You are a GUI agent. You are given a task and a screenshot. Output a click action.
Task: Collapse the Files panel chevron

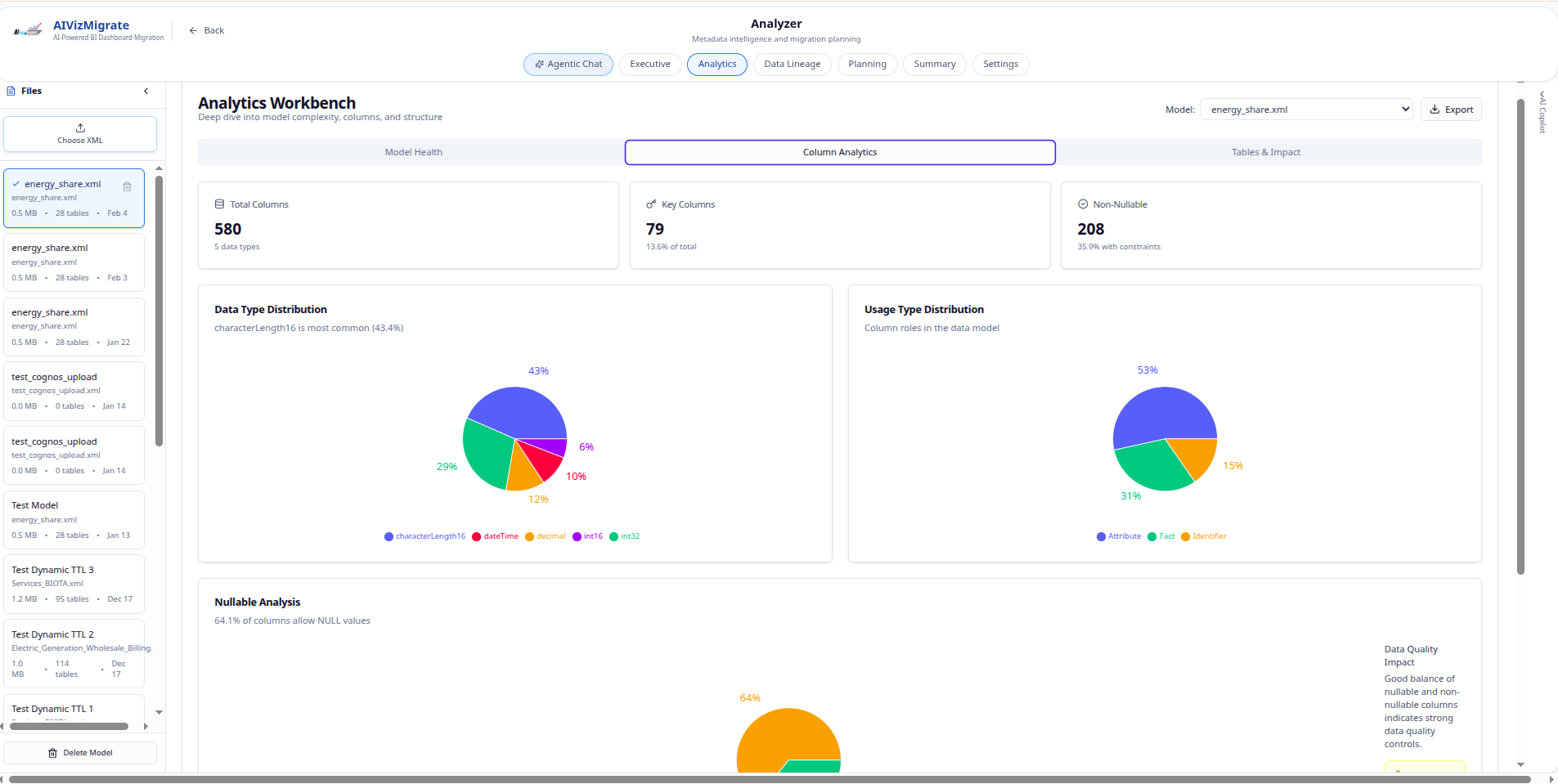pyautogui.click(x=146, y=91)
